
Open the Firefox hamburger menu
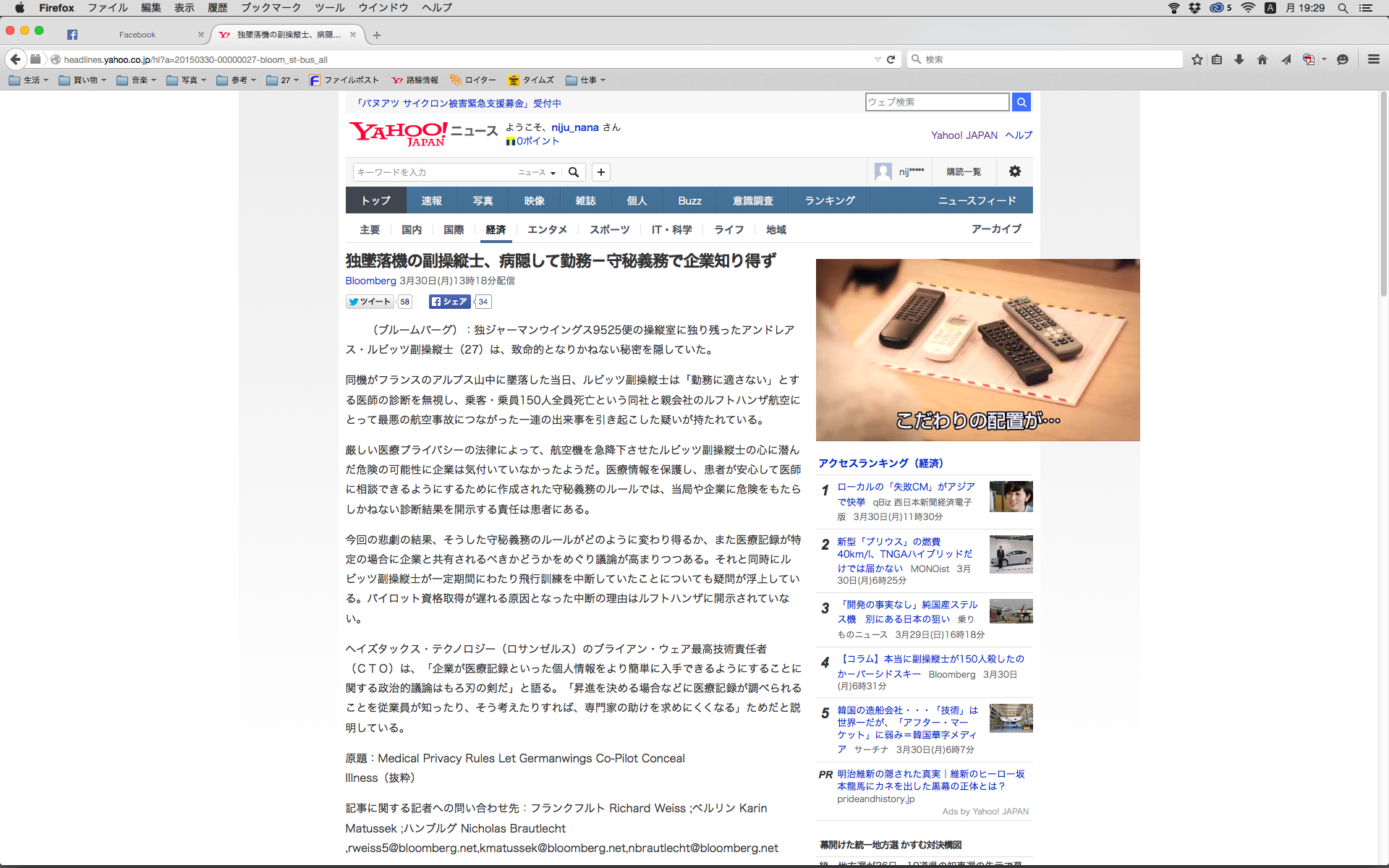1373,59
